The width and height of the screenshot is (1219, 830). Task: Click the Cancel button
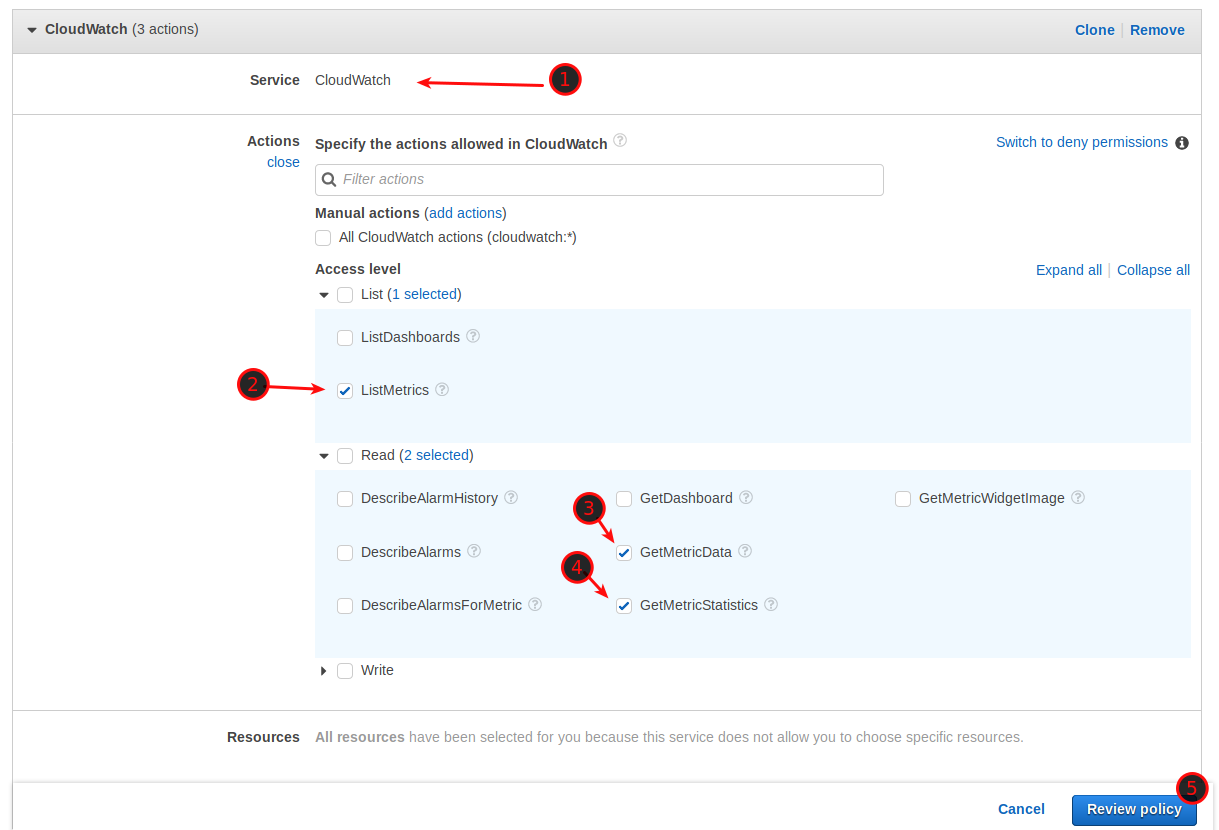1021,809
